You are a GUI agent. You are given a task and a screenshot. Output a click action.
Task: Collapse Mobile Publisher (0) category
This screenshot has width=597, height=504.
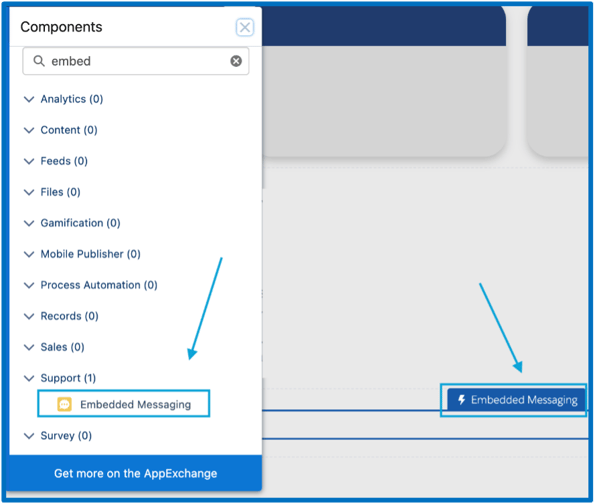coord(29,254)
